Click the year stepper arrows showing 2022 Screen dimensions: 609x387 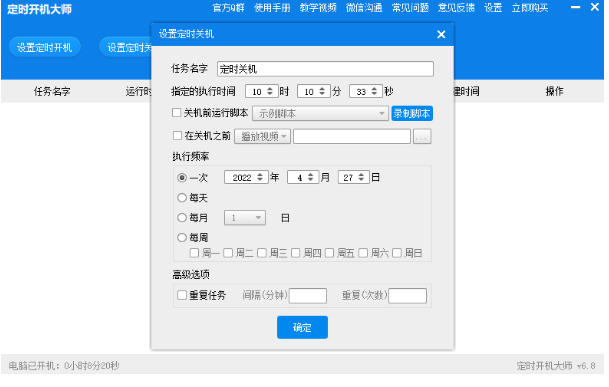tap(260, 177)
